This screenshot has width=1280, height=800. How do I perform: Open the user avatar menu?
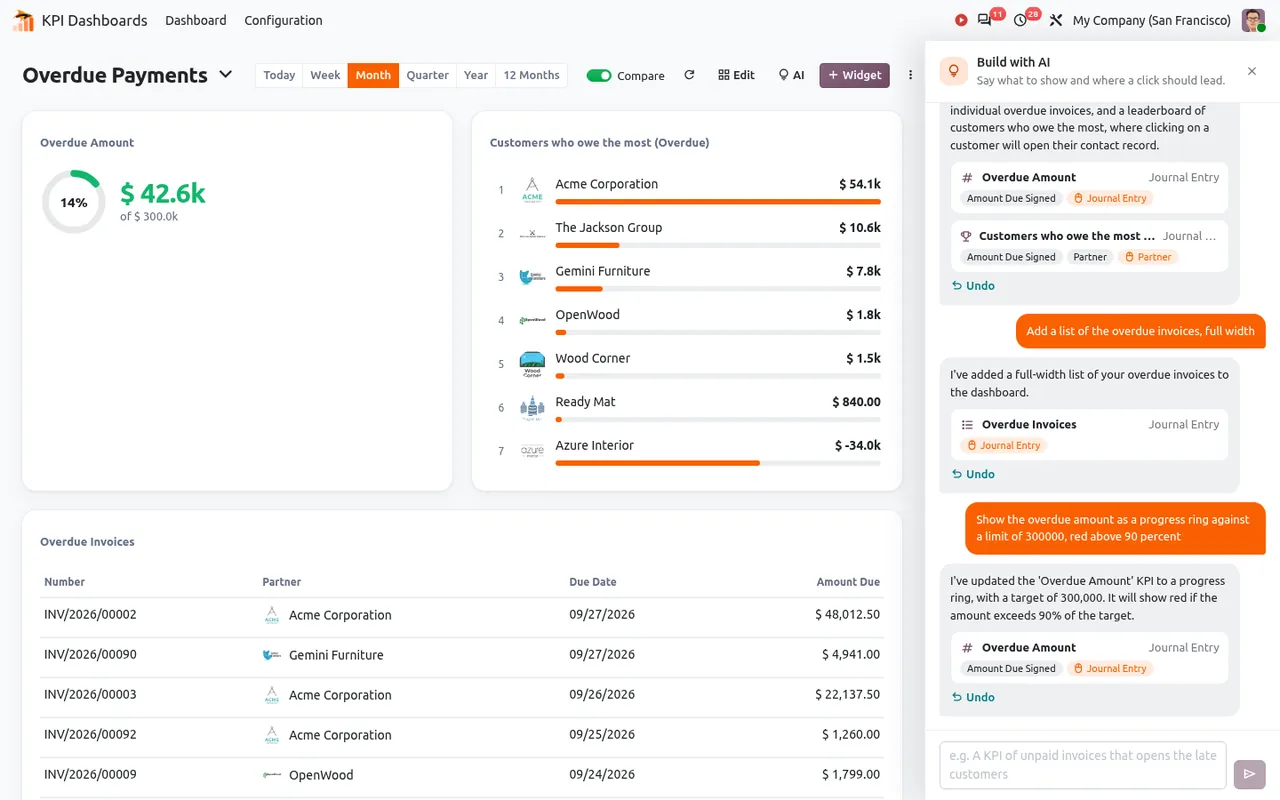(x=1253, y=20)
